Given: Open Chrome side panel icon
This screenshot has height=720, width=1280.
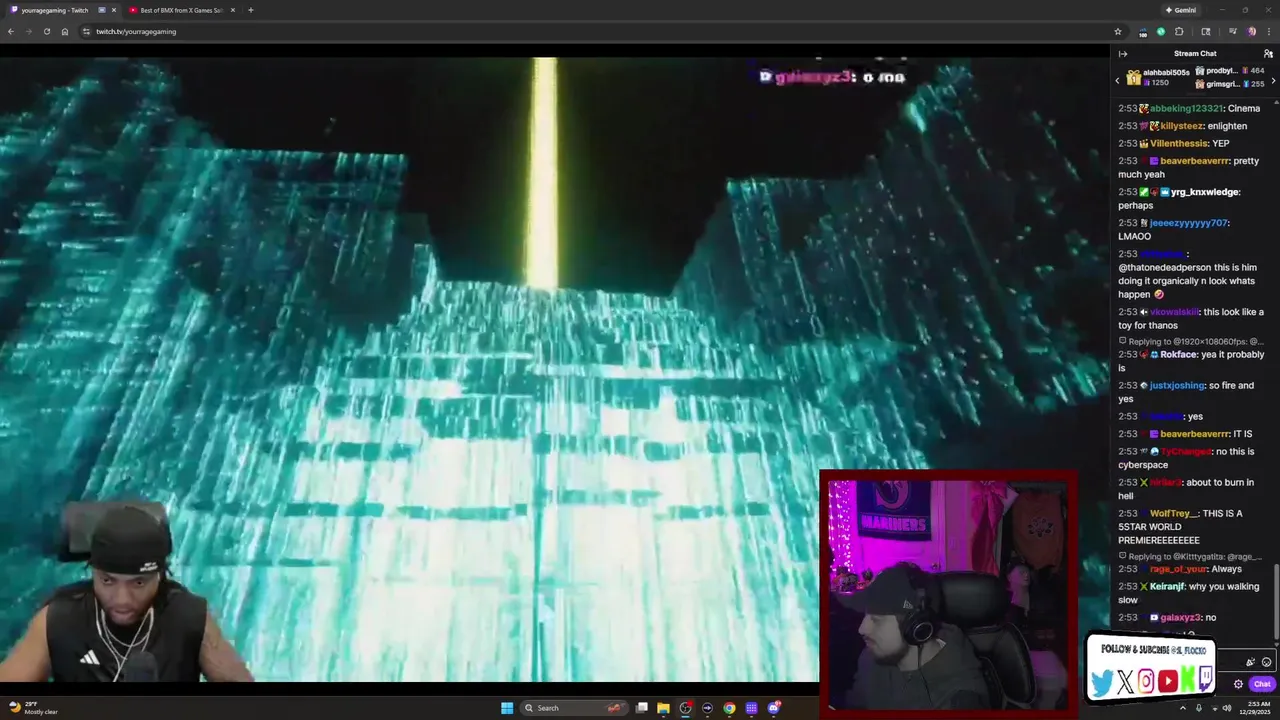Looking at the screenshot, I should [x=1205, y=31].
